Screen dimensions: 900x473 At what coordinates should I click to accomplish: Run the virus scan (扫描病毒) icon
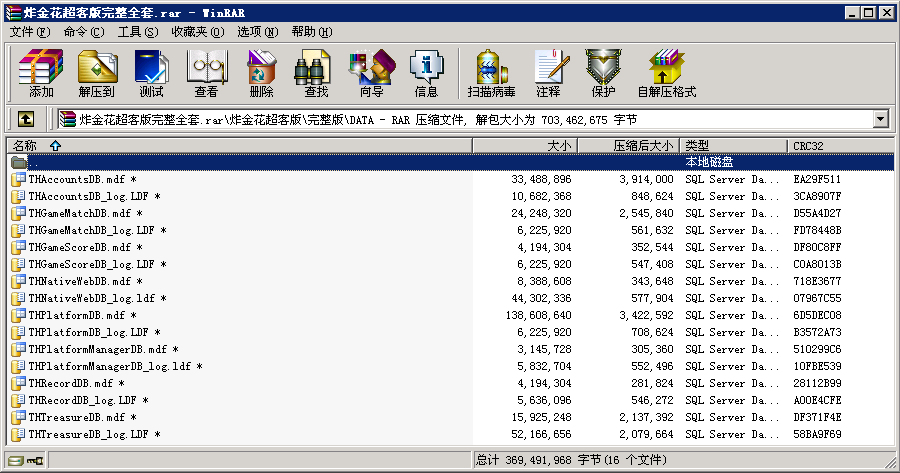click(491, 73)
